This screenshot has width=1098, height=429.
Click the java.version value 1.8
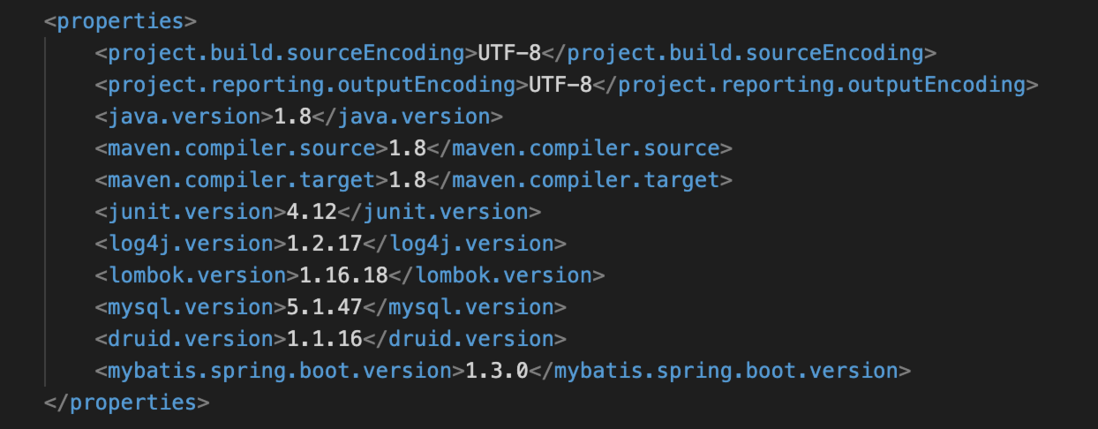(293, 116)
